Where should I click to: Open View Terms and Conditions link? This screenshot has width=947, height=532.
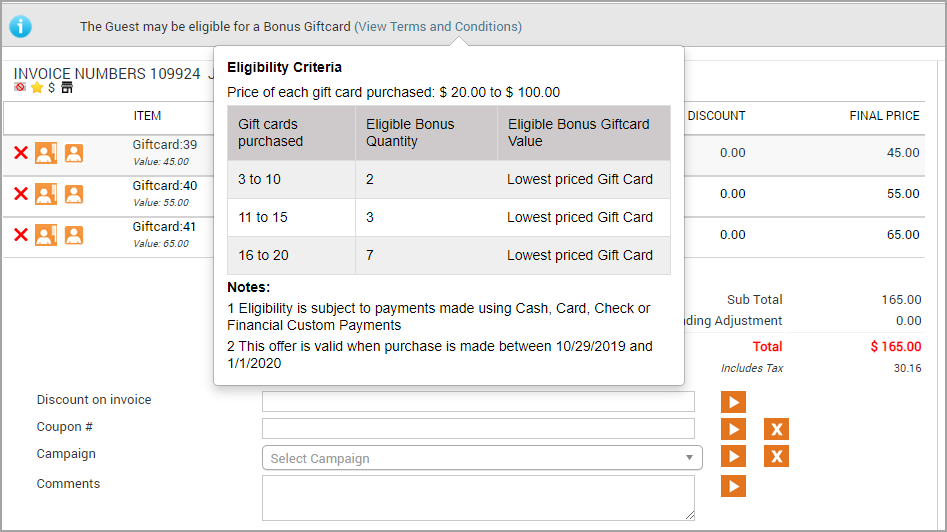(438, 27)
